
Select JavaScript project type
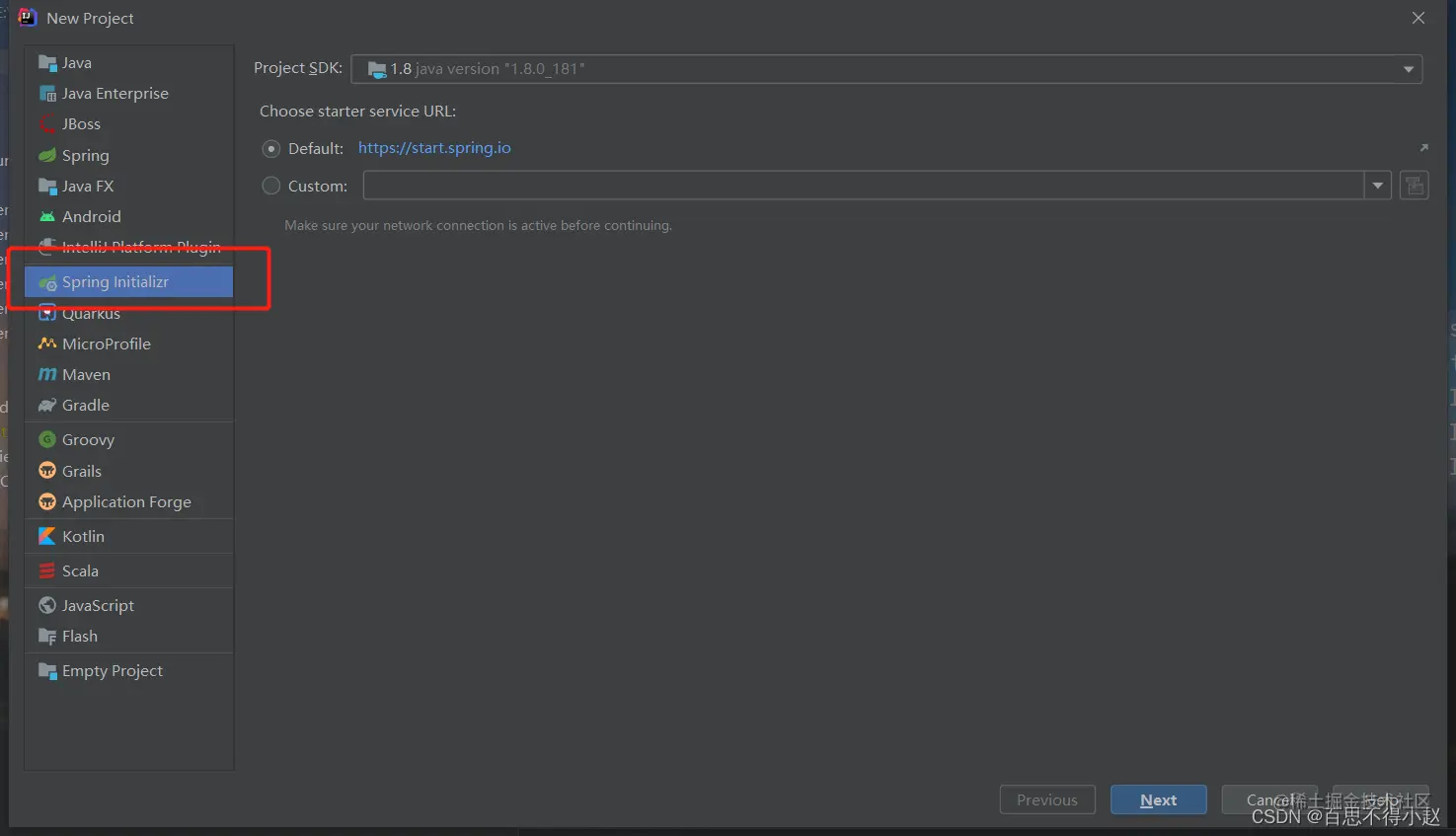point(128,605)
